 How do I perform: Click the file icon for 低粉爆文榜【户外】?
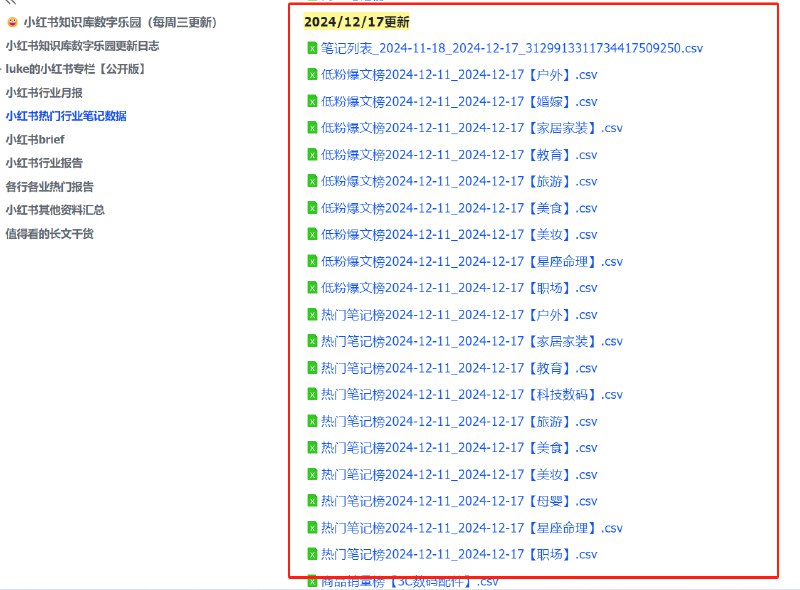[312, 75]
